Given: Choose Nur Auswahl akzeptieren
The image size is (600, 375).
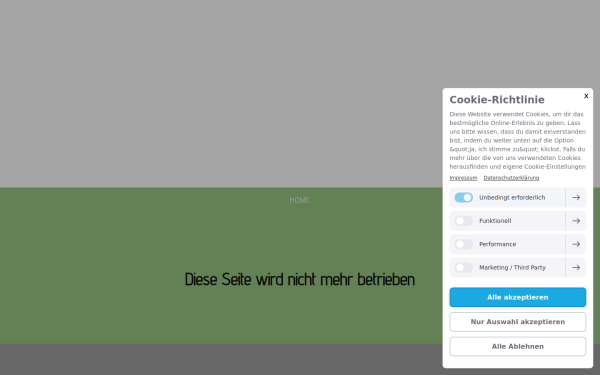Looking at the screenshot, I should (x=517, y=322).
